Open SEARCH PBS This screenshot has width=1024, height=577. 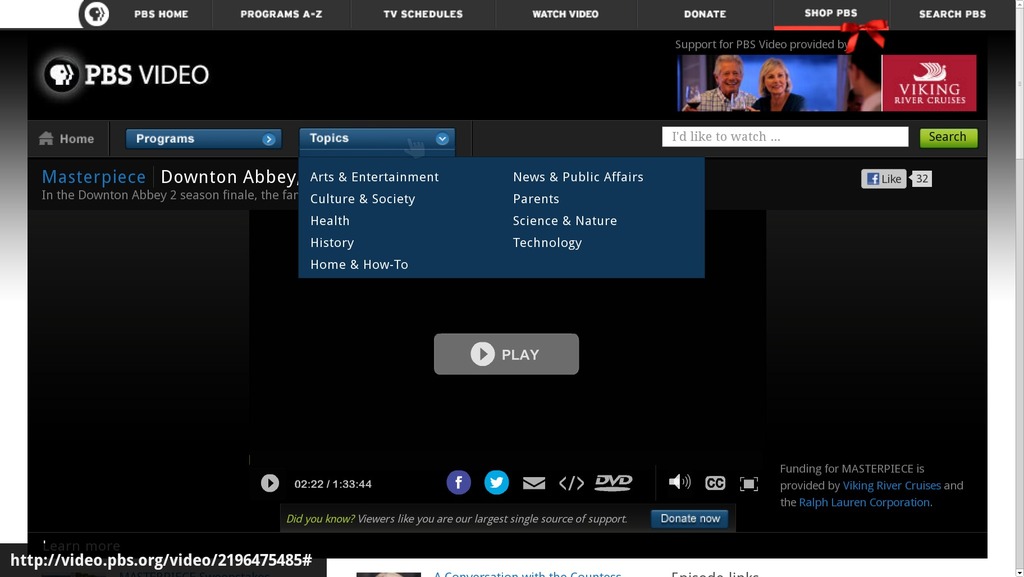click(953, 14)
